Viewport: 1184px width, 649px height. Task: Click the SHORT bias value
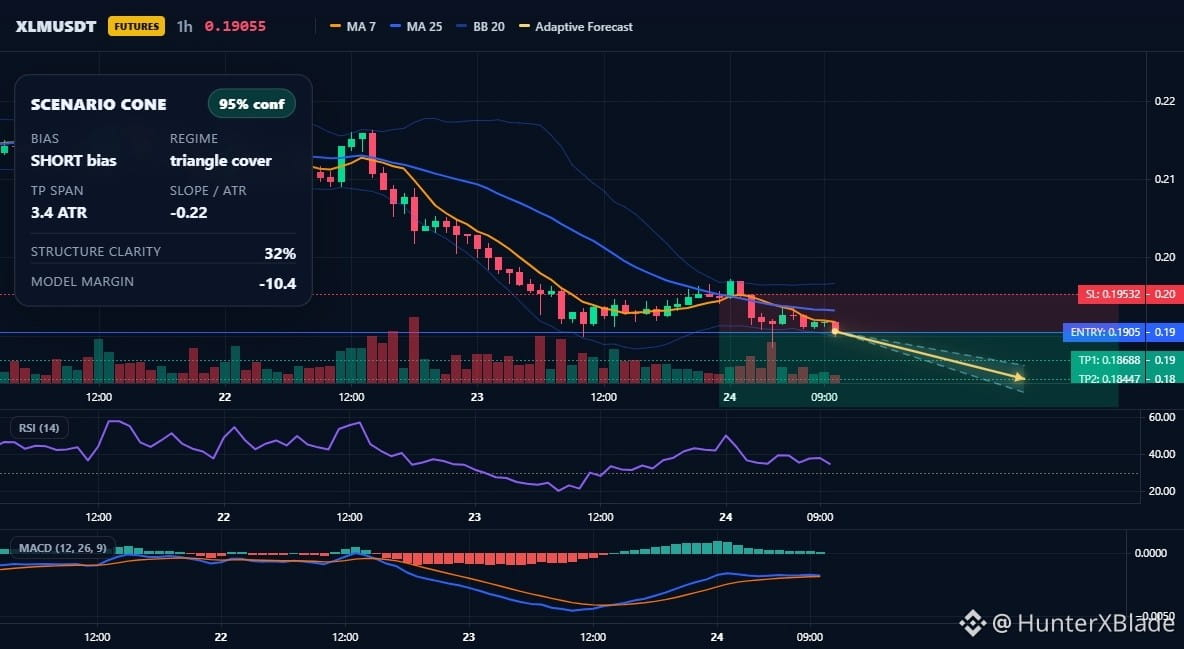point(73,160)
